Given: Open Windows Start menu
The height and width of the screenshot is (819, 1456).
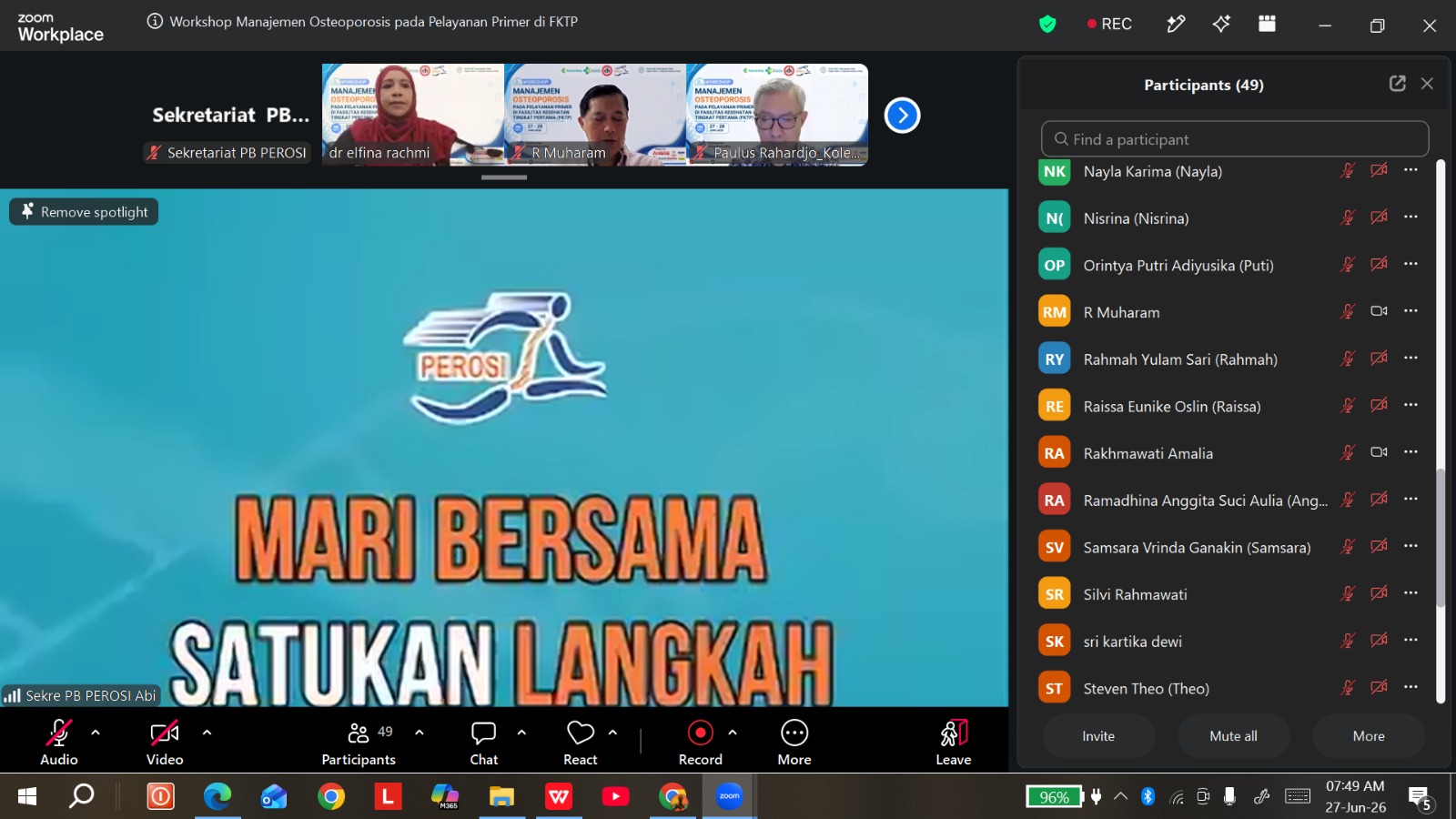Looking at the screenshot, I should pyautogui.click(x=27, y=797).
